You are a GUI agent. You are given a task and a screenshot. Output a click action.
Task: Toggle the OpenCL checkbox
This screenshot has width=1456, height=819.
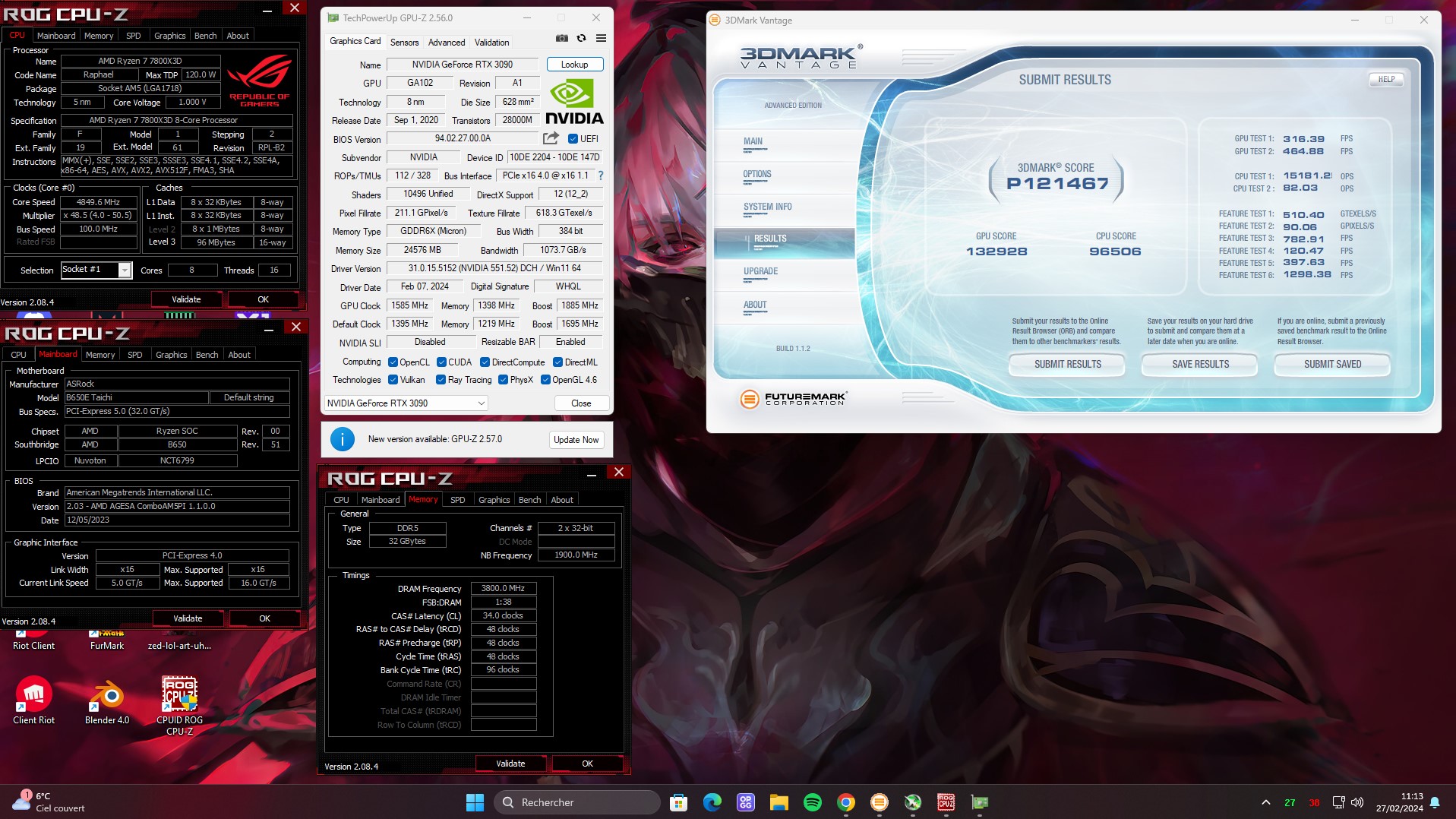click(393, 362)
